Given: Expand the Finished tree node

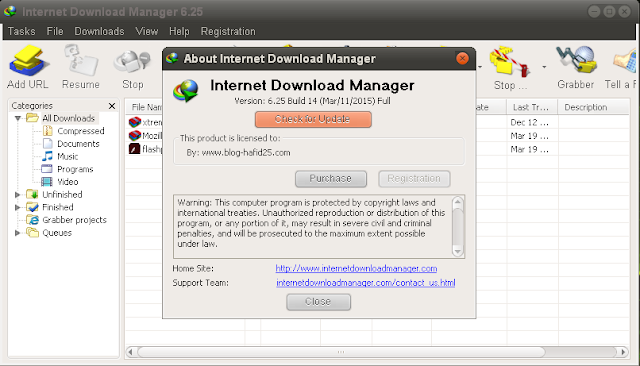Looking at the screenshot, I should (x=18, y=207).
